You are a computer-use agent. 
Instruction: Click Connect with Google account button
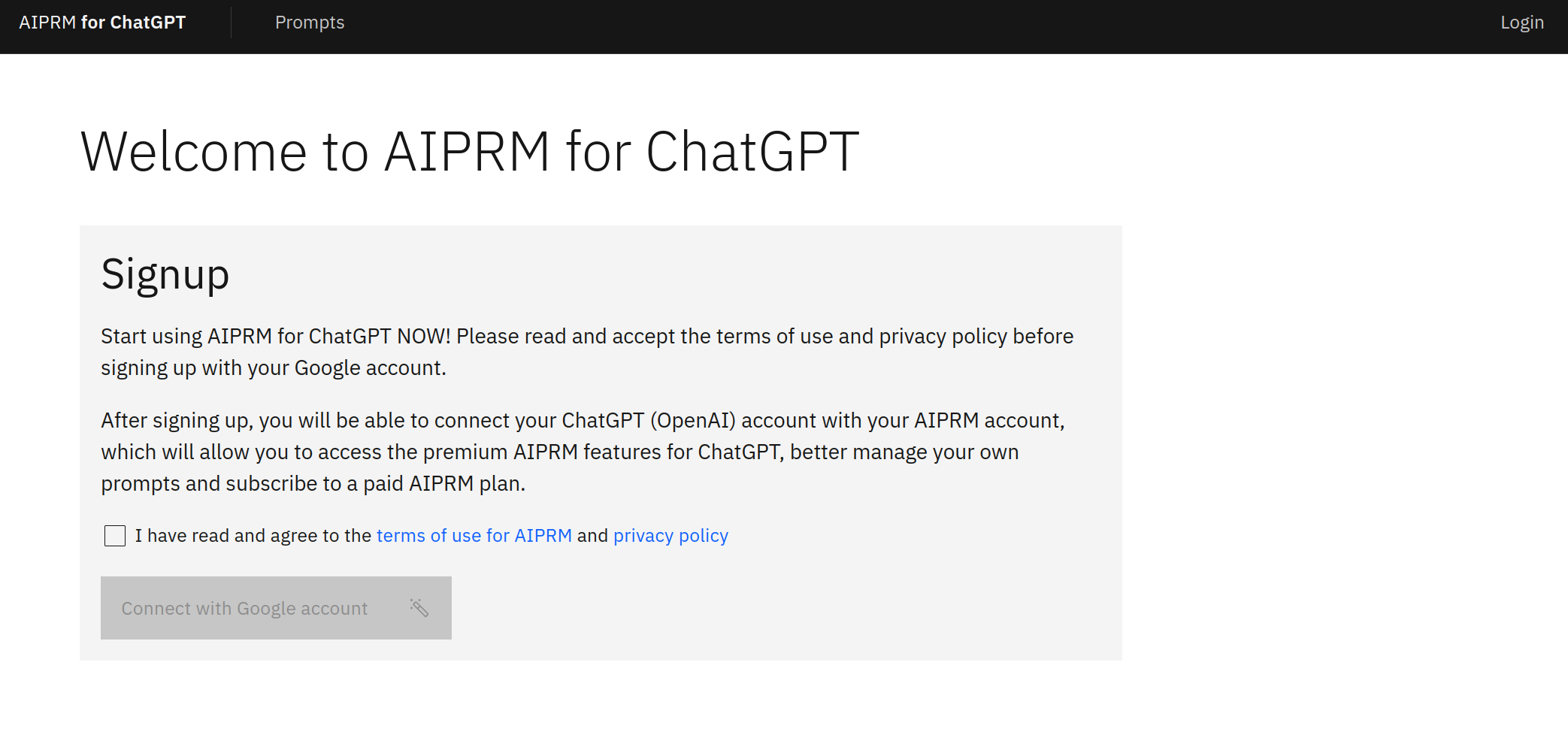tap(276, 608)
